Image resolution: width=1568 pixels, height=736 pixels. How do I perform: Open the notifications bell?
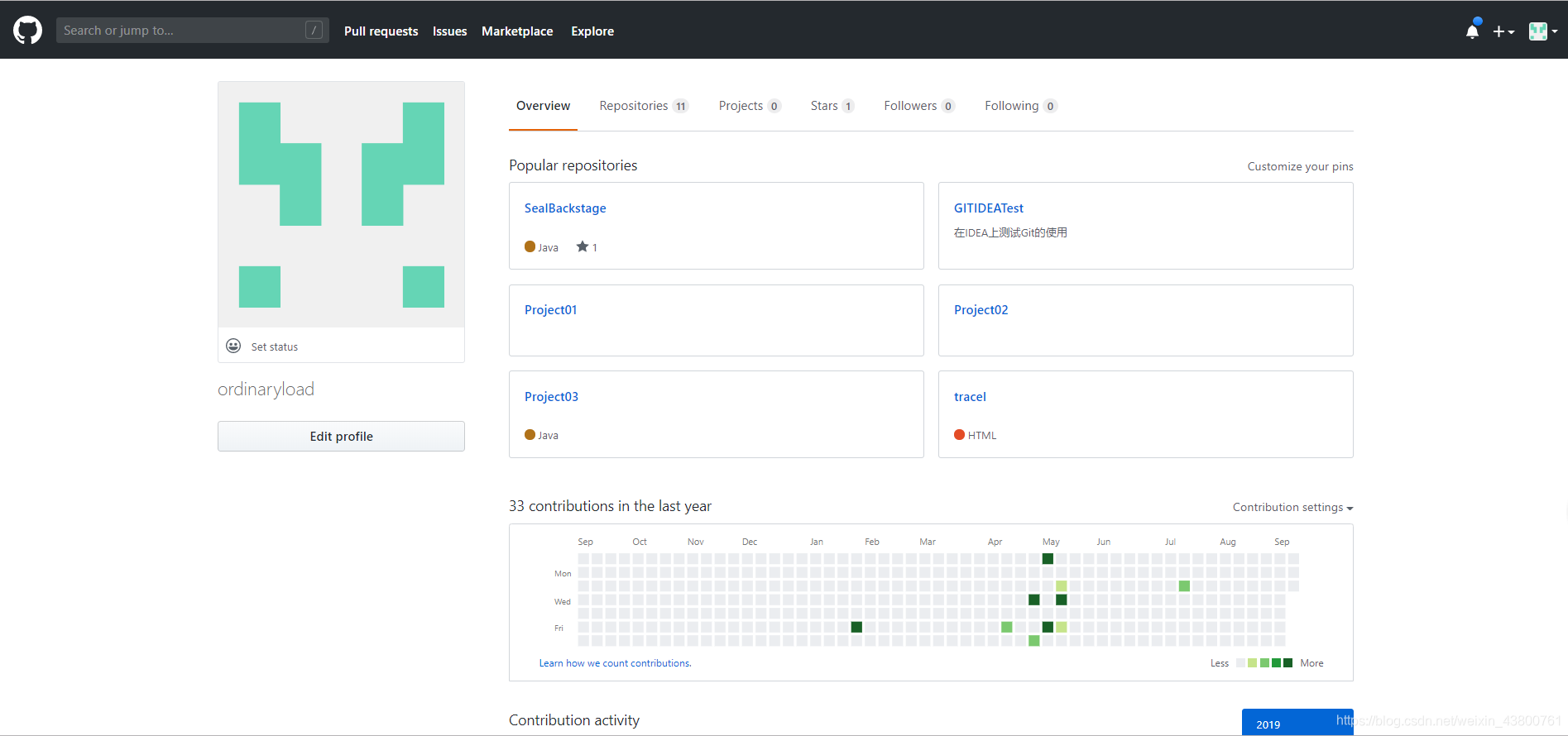click(x=1472, y=31)
